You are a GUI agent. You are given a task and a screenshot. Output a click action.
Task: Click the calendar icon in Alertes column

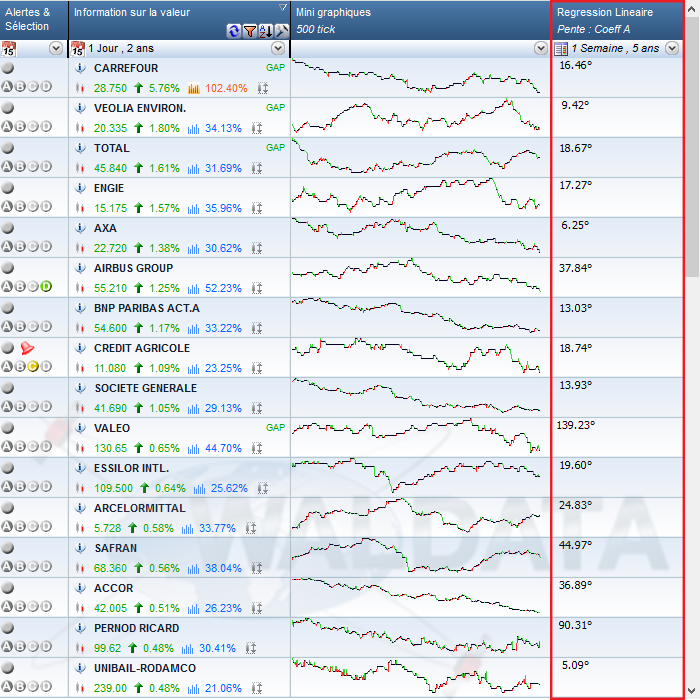point(8,48)
